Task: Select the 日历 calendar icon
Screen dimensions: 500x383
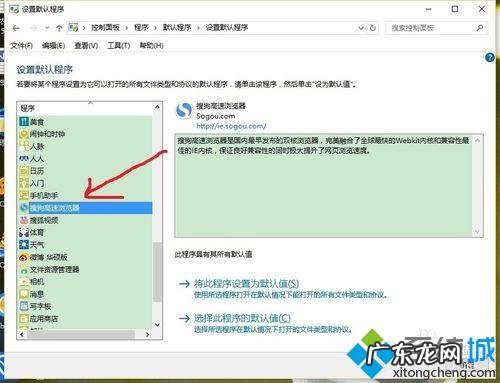Action: (24, 171)
